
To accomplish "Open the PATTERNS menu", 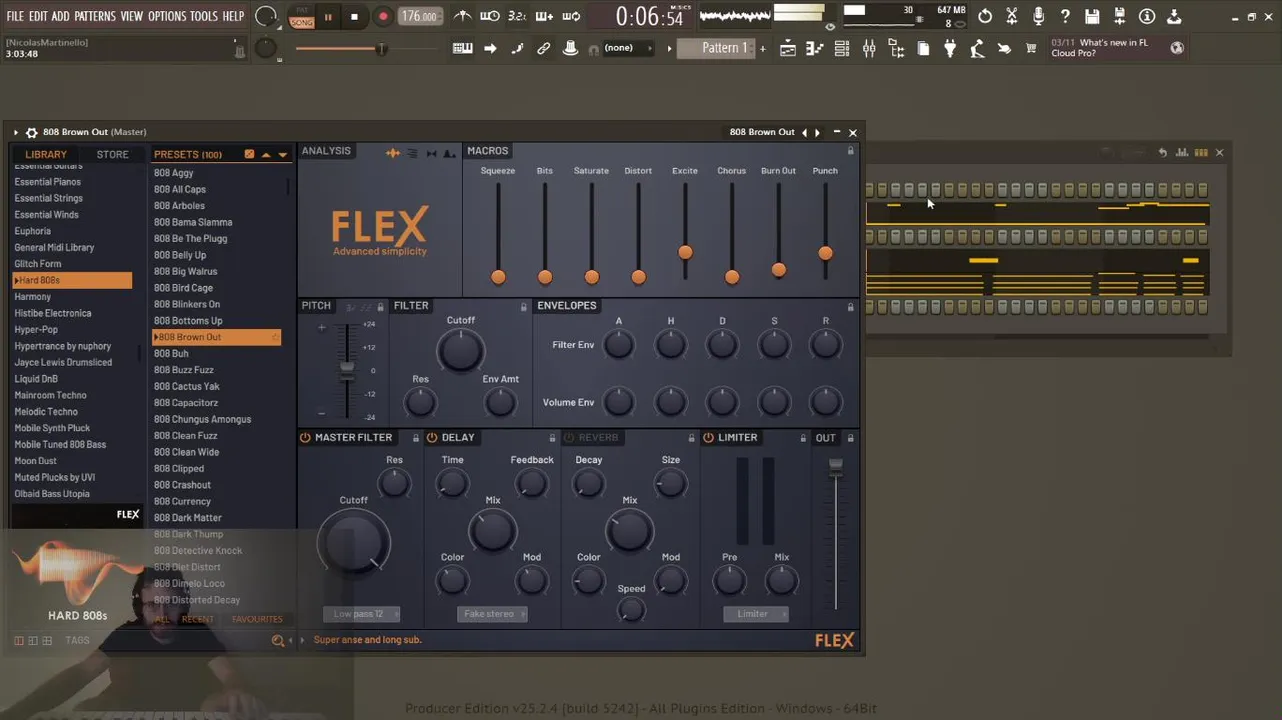I will click(95, 16).
